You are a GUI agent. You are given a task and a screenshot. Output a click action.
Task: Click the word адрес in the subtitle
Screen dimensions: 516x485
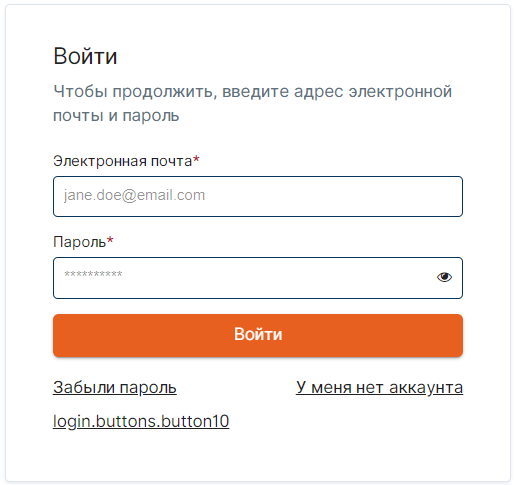(318, 92)
